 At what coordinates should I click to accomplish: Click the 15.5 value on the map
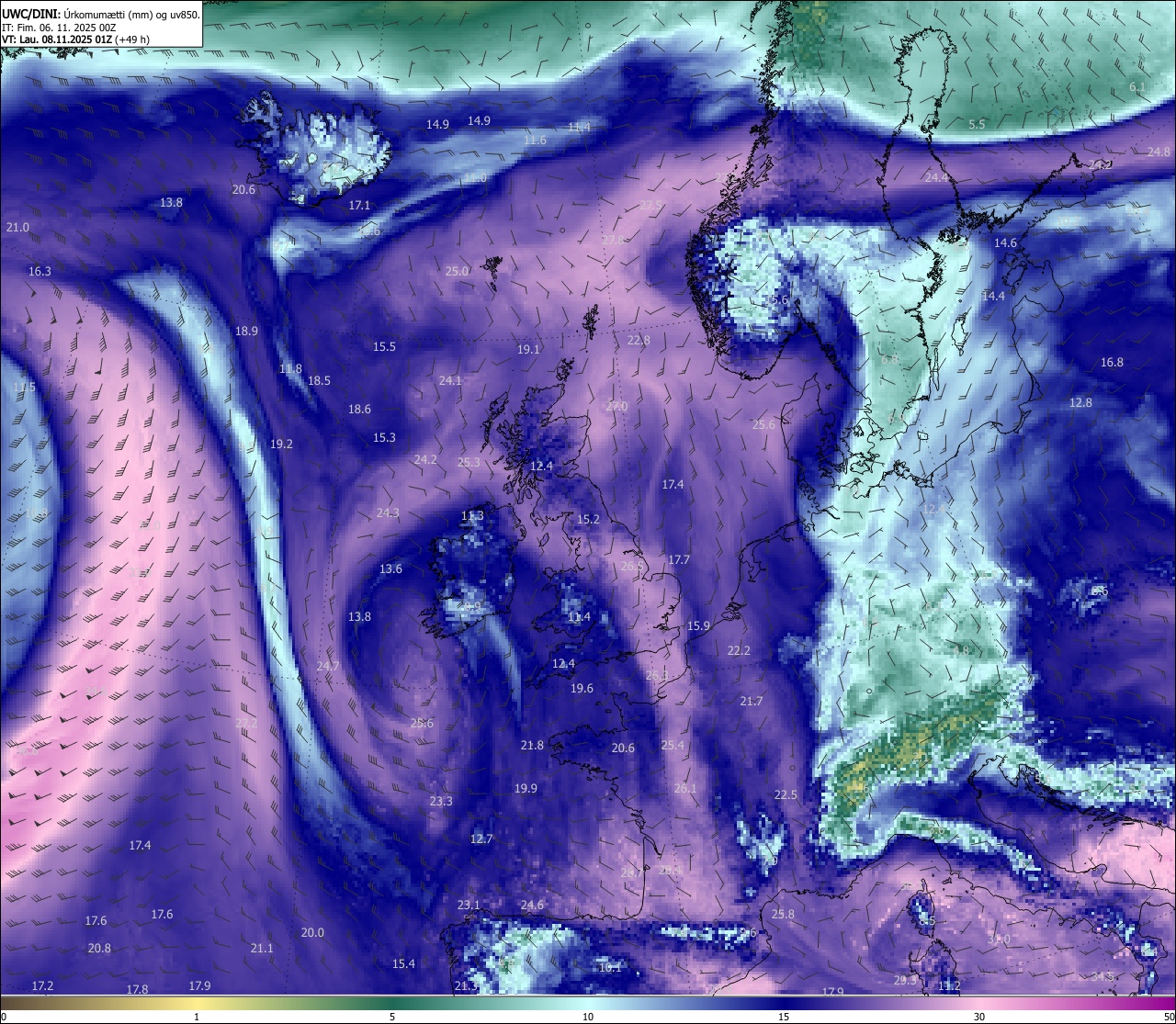384,347
